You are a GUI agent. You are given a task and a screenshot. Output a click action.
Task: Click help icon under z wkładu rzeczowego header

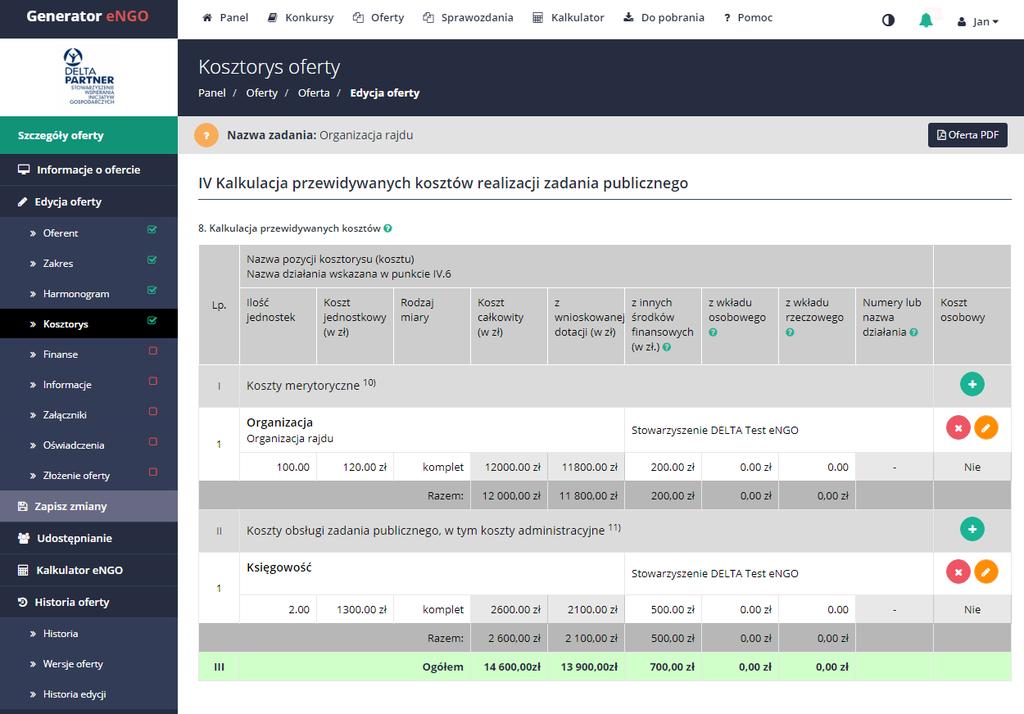(790, 333)
